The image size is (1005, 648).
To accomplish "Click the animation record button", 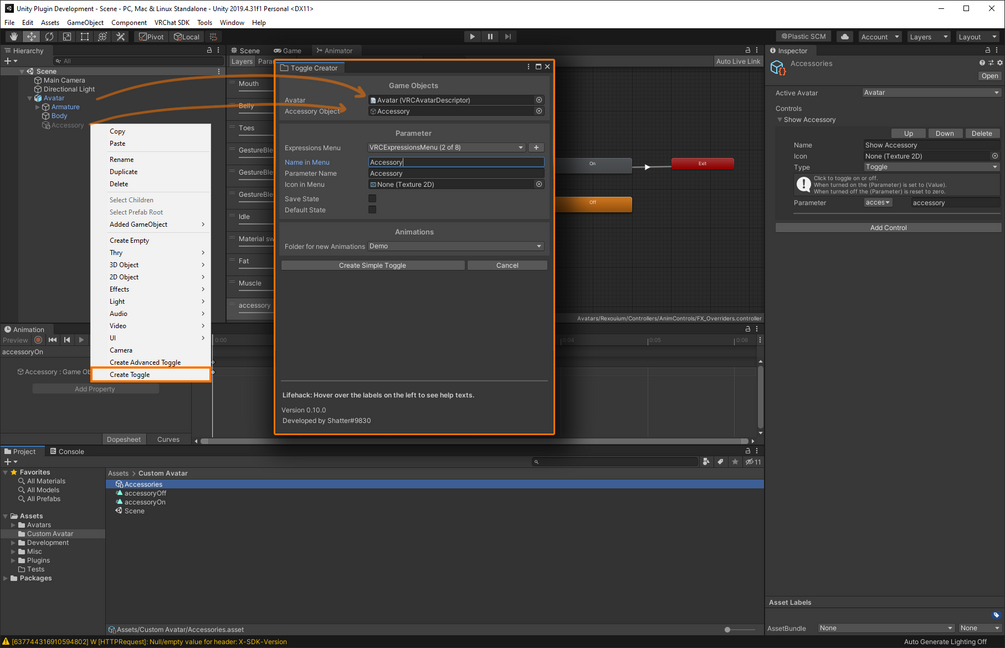I will click(38, 340).
